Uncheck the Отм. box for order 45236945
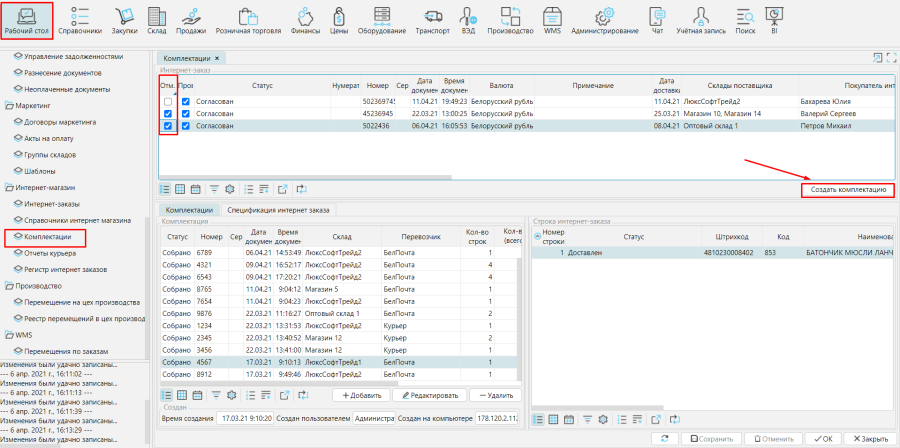Image resolution: width=900 pixels, height=448 pixels. click(168, 114)
